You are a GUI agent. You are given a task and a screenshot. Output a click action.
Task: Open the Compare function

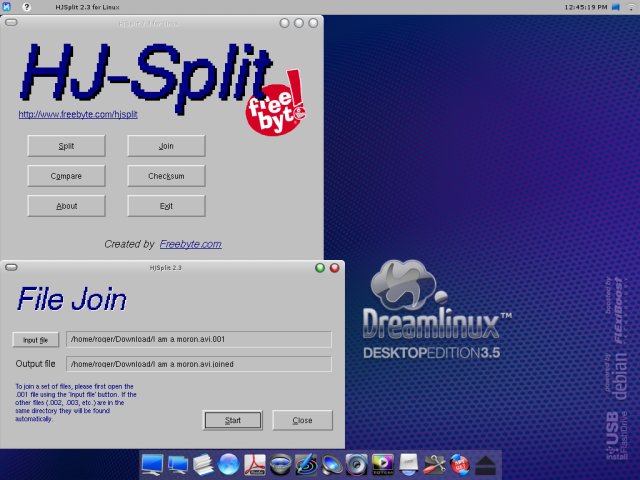66,176
